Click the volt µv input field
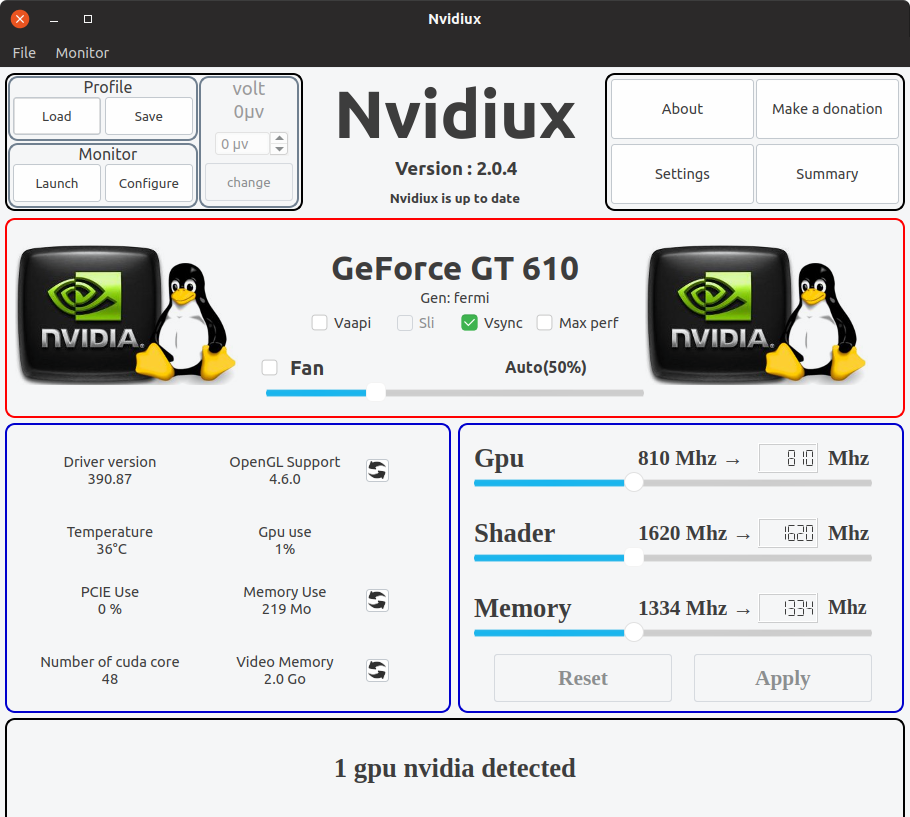Image resolution: width=910 pixels, height=817 pixels. (x=243, y=144)
